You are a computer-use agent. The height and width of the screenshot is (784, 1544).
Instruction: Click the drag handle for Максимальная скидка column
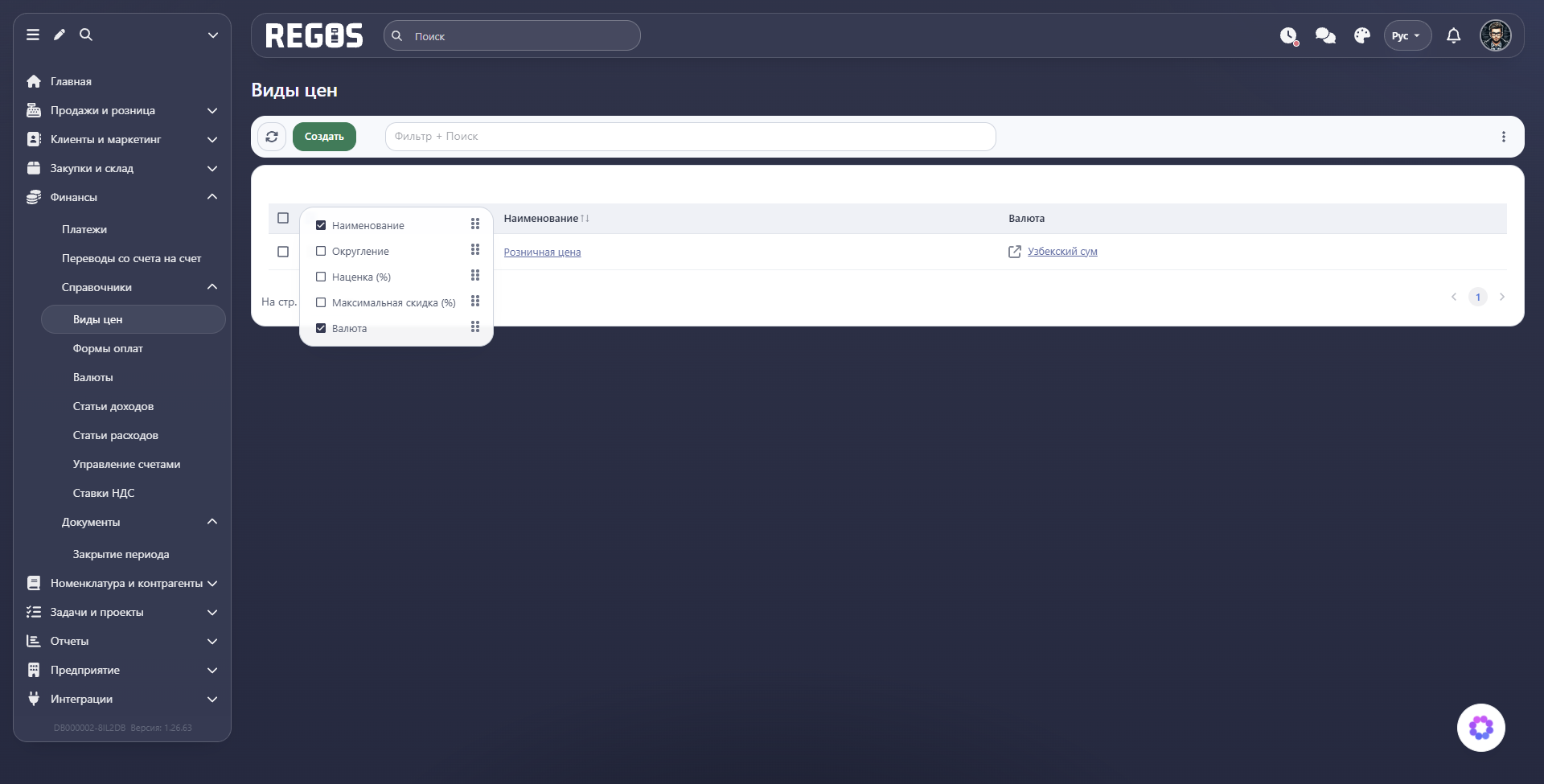(x=475, y=302)
